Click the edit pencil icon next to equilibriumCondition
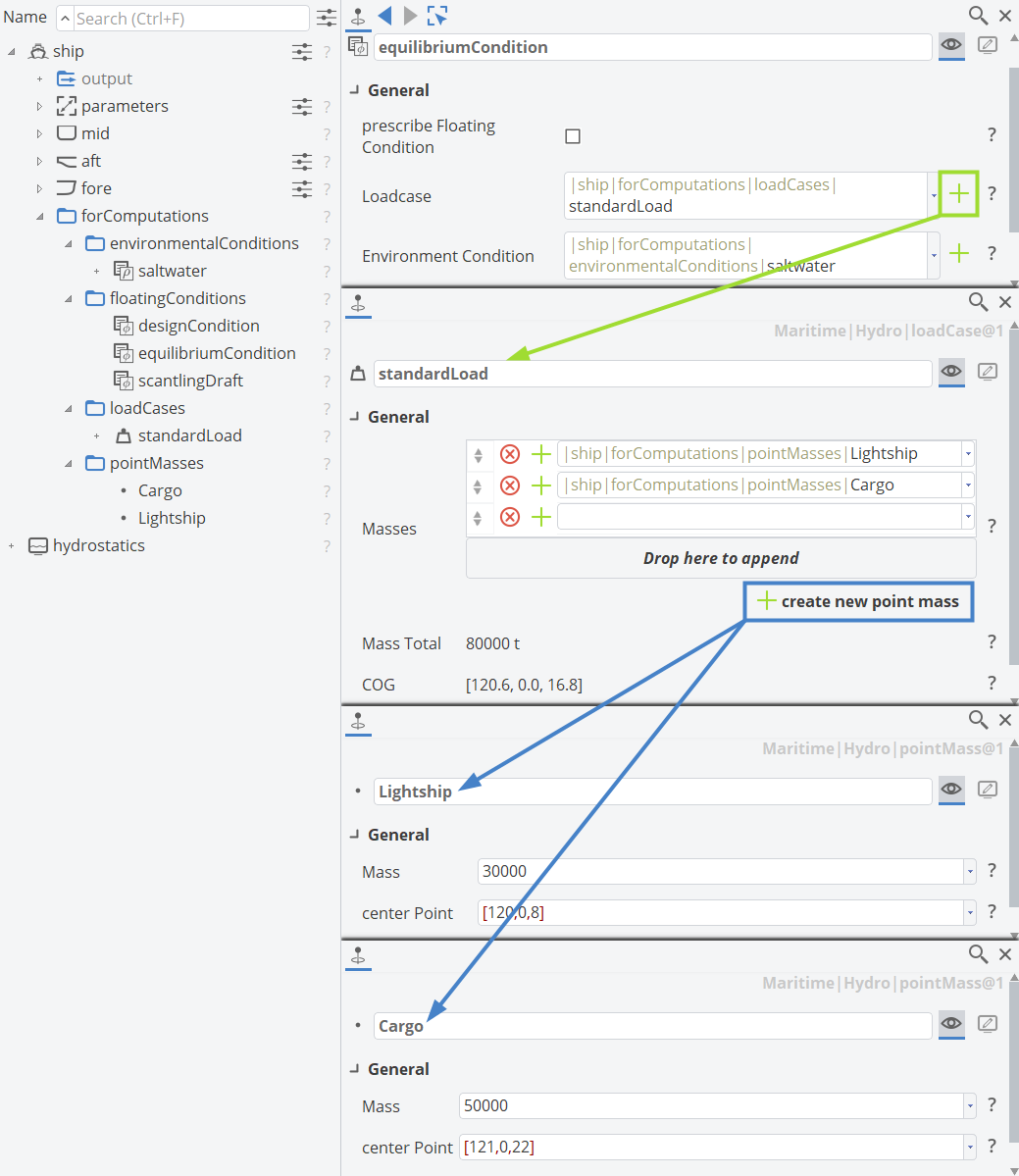This screenshot has width=1019, height=1176. [x=988, y=45]
